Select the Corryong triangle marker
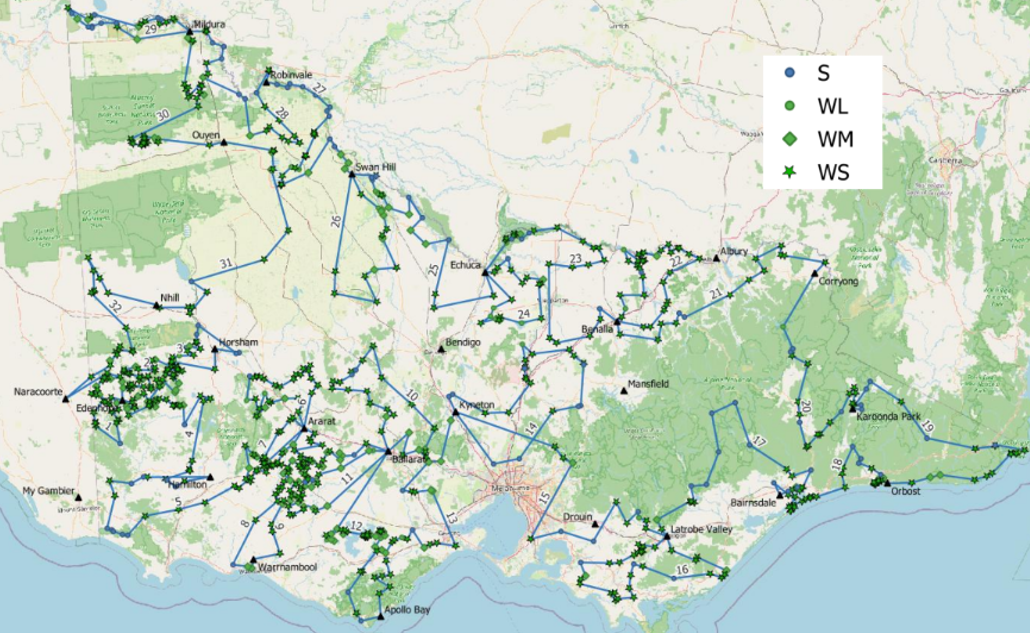Viewport: 1030px width, 633px height. pyautogui.click(x=815, y=273)
